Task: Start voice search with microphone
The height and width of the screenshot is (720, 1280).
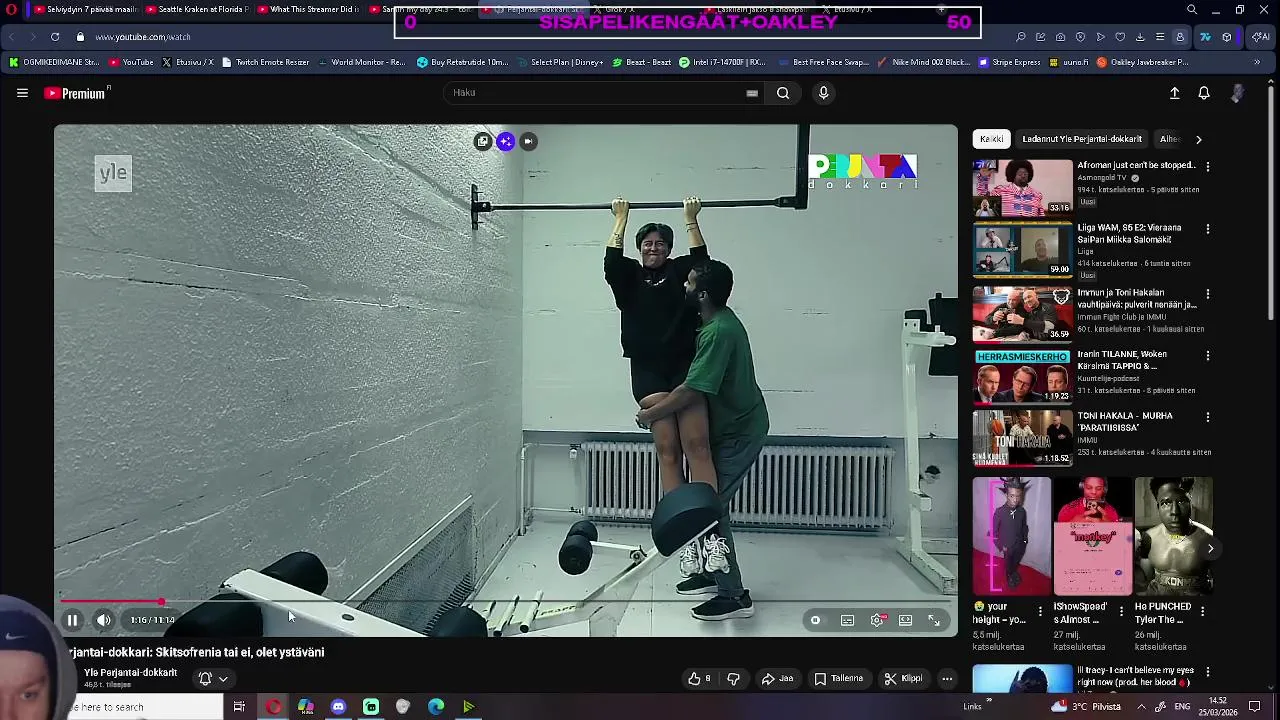Action: pos(823,93)
